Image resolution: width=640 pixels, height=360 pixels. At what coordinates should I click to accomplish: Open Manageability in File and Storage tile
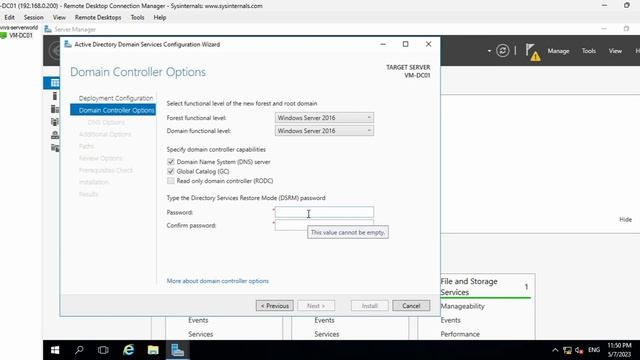click(x=462, y=306)
